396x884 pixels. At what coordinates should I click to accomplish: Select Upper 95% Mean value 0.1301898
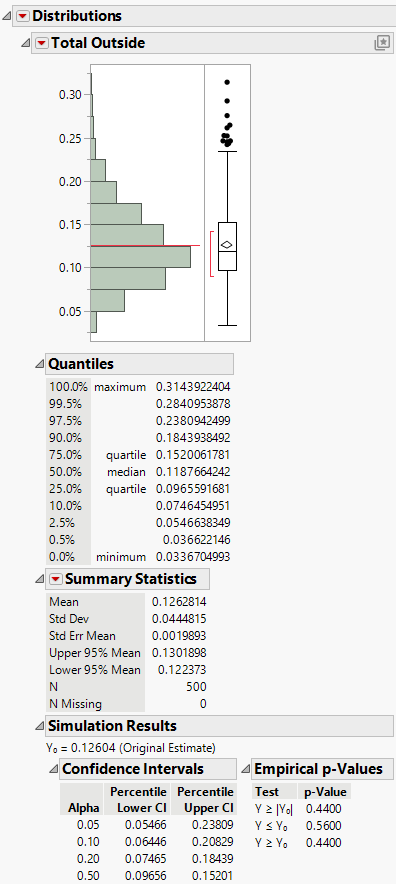click(x=179, y=653)
